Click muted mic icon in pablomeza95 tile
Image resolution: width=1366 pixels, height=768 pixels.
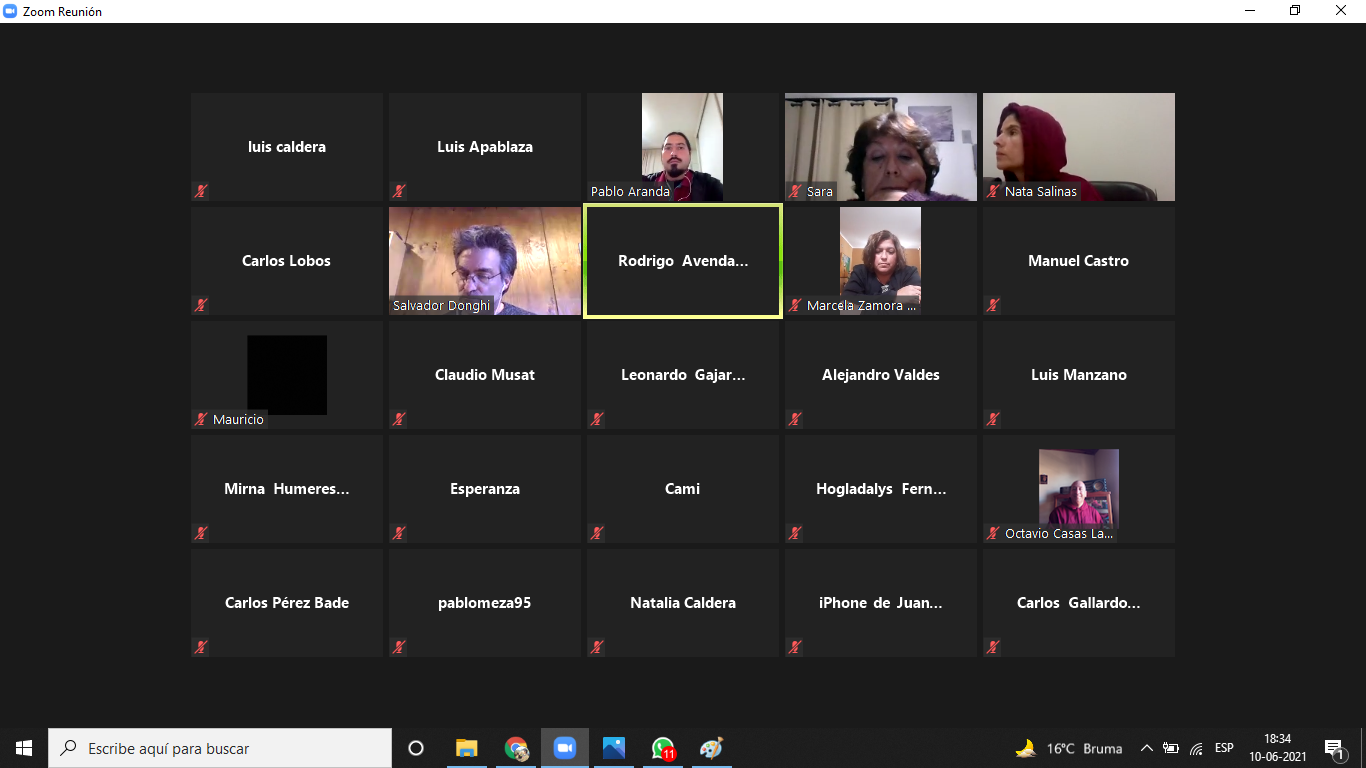[399, 647]
